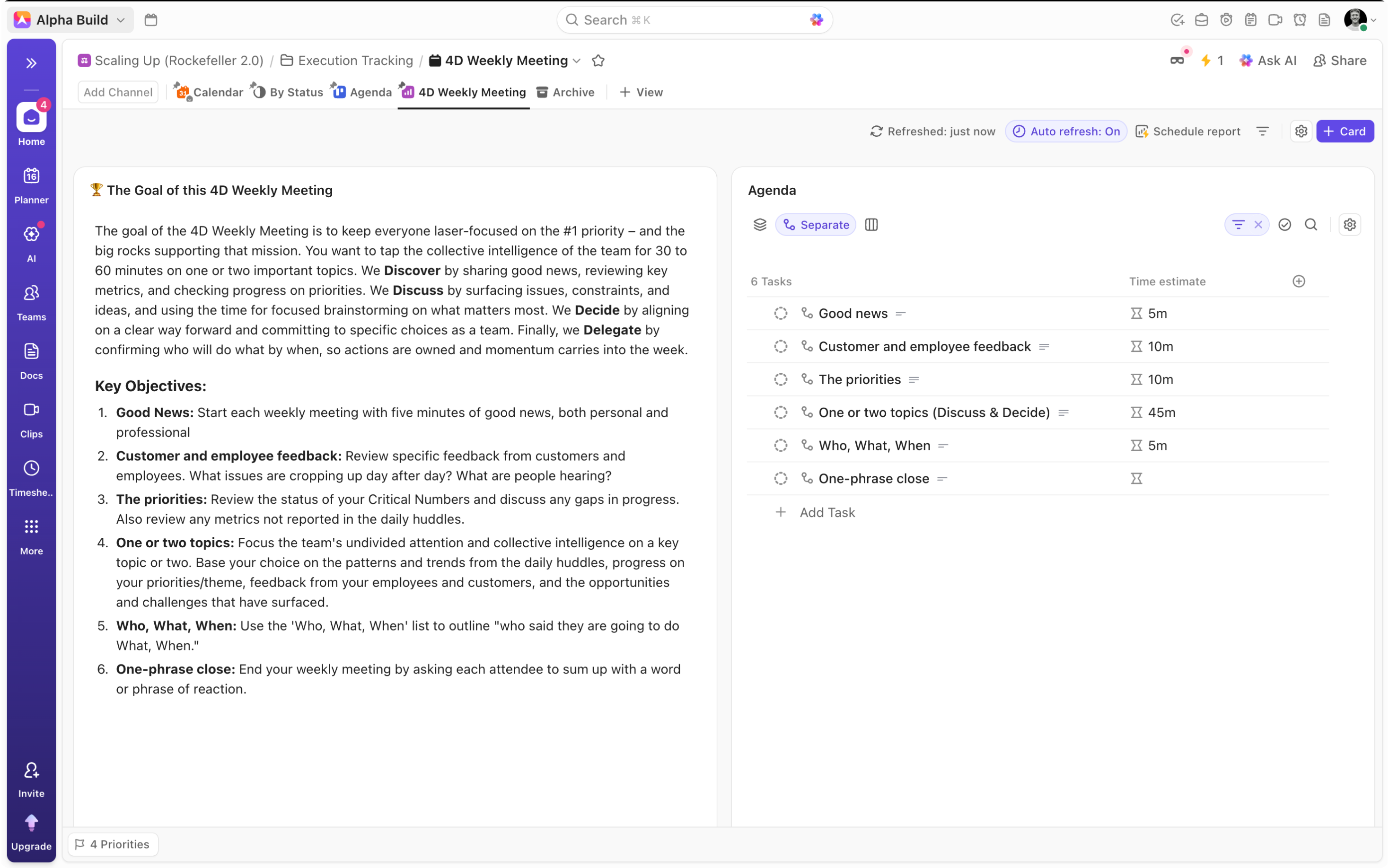Expand the 4D Weekly Meeting breadcrumb chevron
The height and width of the screenshot is (868, 1389).
(578, 61)
